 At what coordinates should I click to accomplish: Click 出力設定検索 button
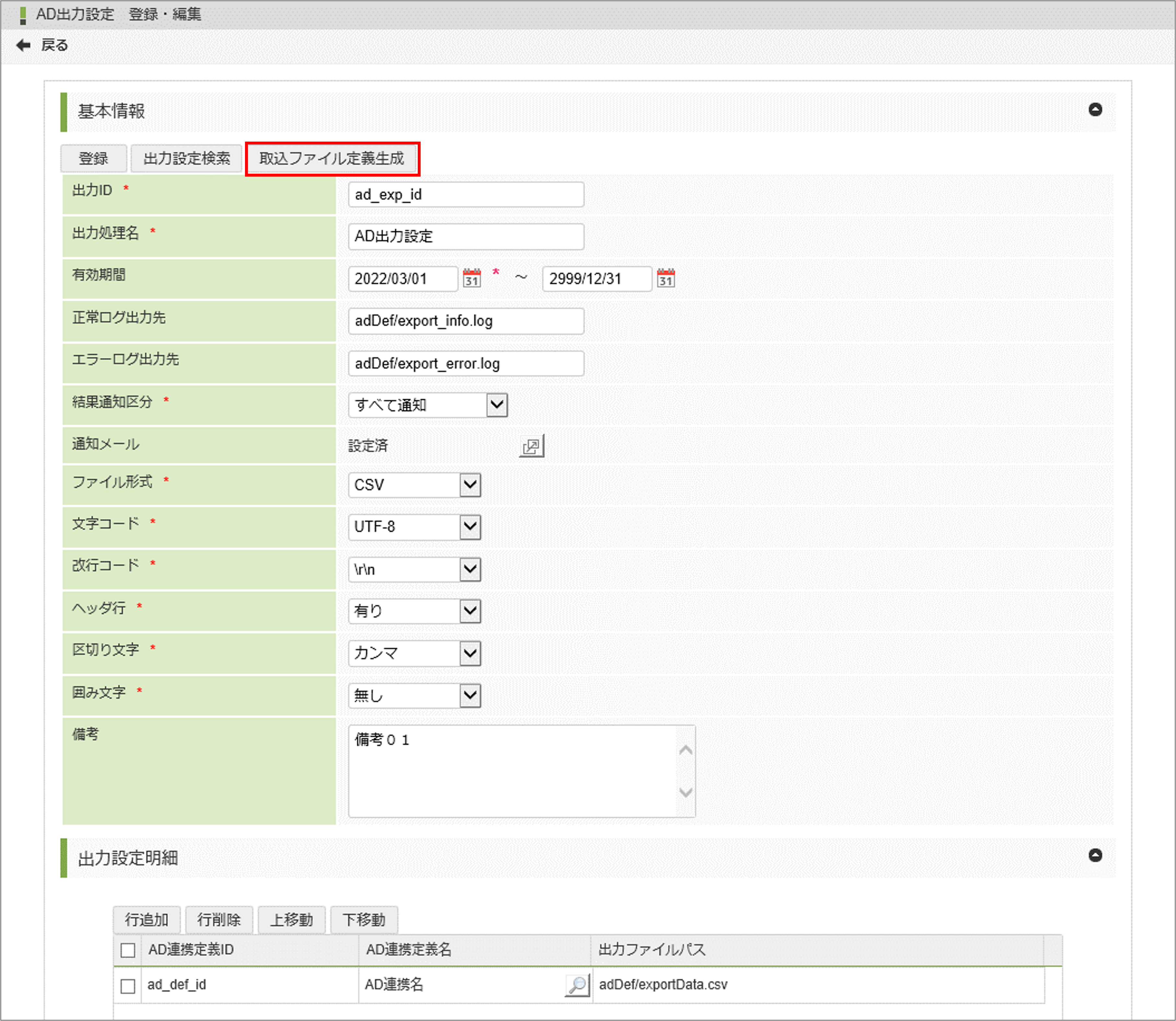coord(186,158)
